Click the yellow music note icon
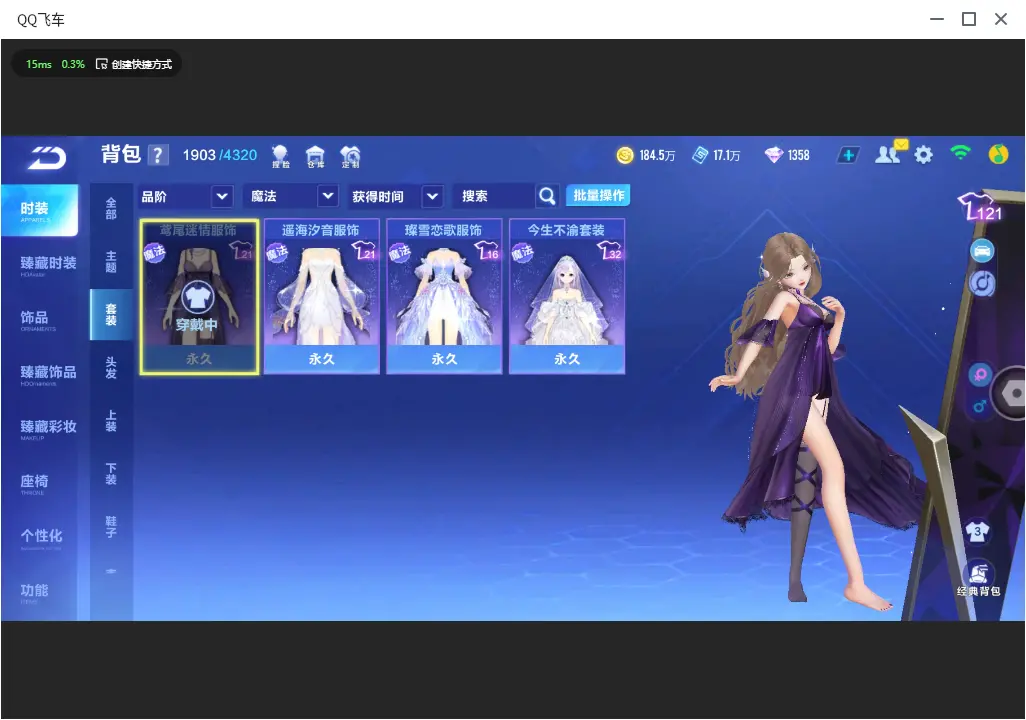This screenshot has height=720, width=1026. coord(998,154)
